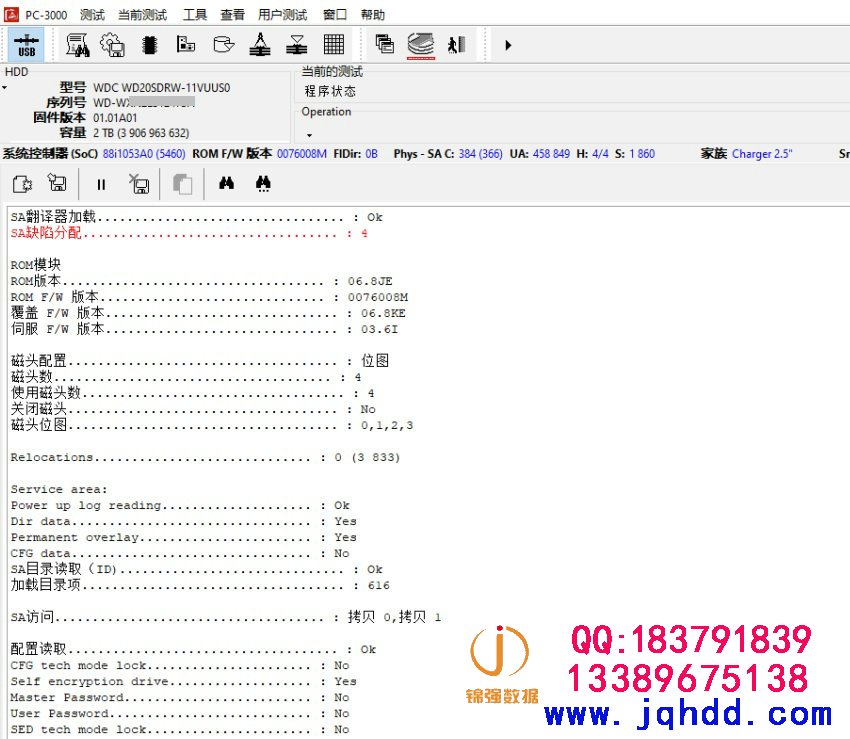The image size is (850, 739).
Task: Click the 覆盖 F/W 版本 log line
Action: 208,313
